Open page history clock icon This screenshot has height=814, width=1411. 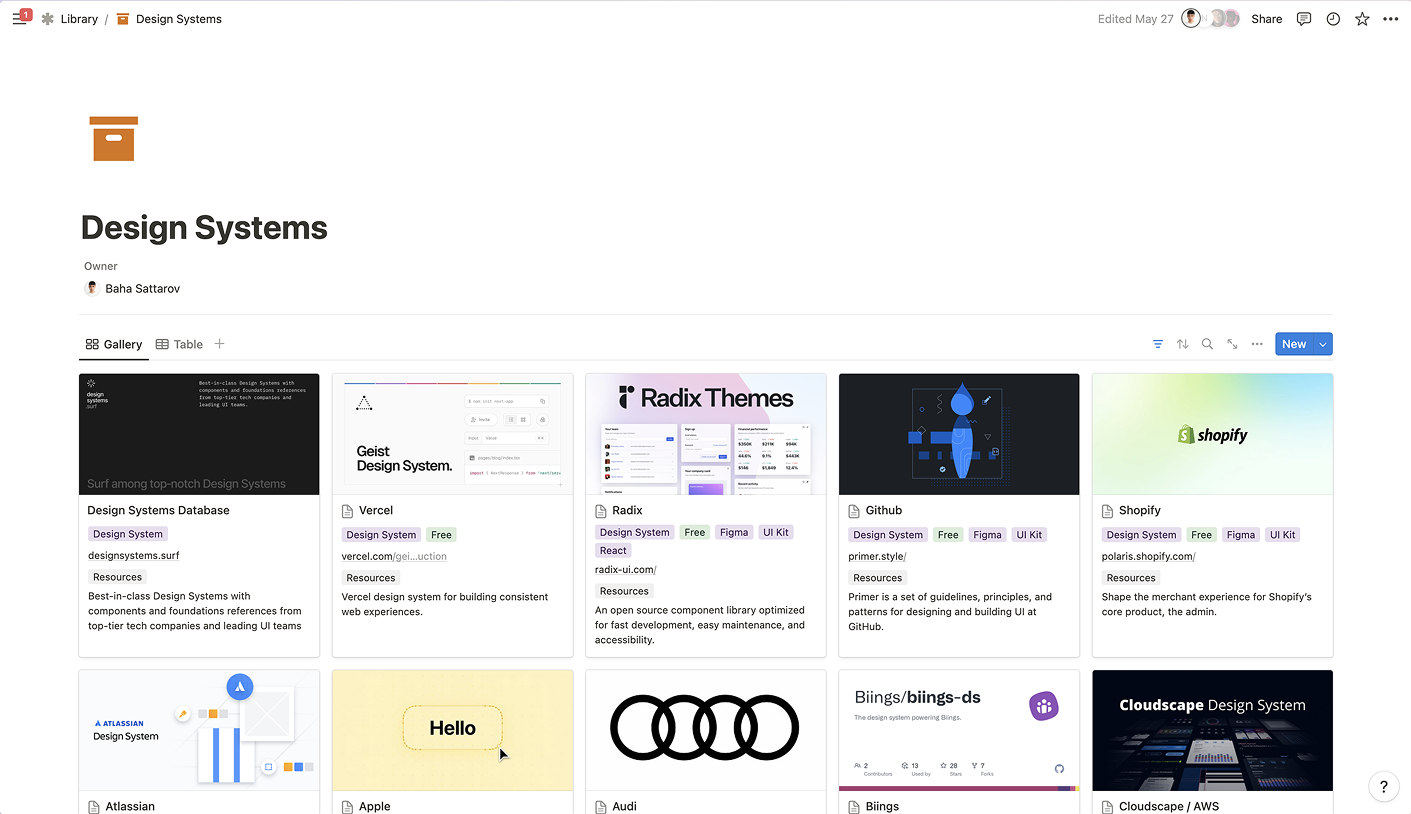[x=1332, y=19]
